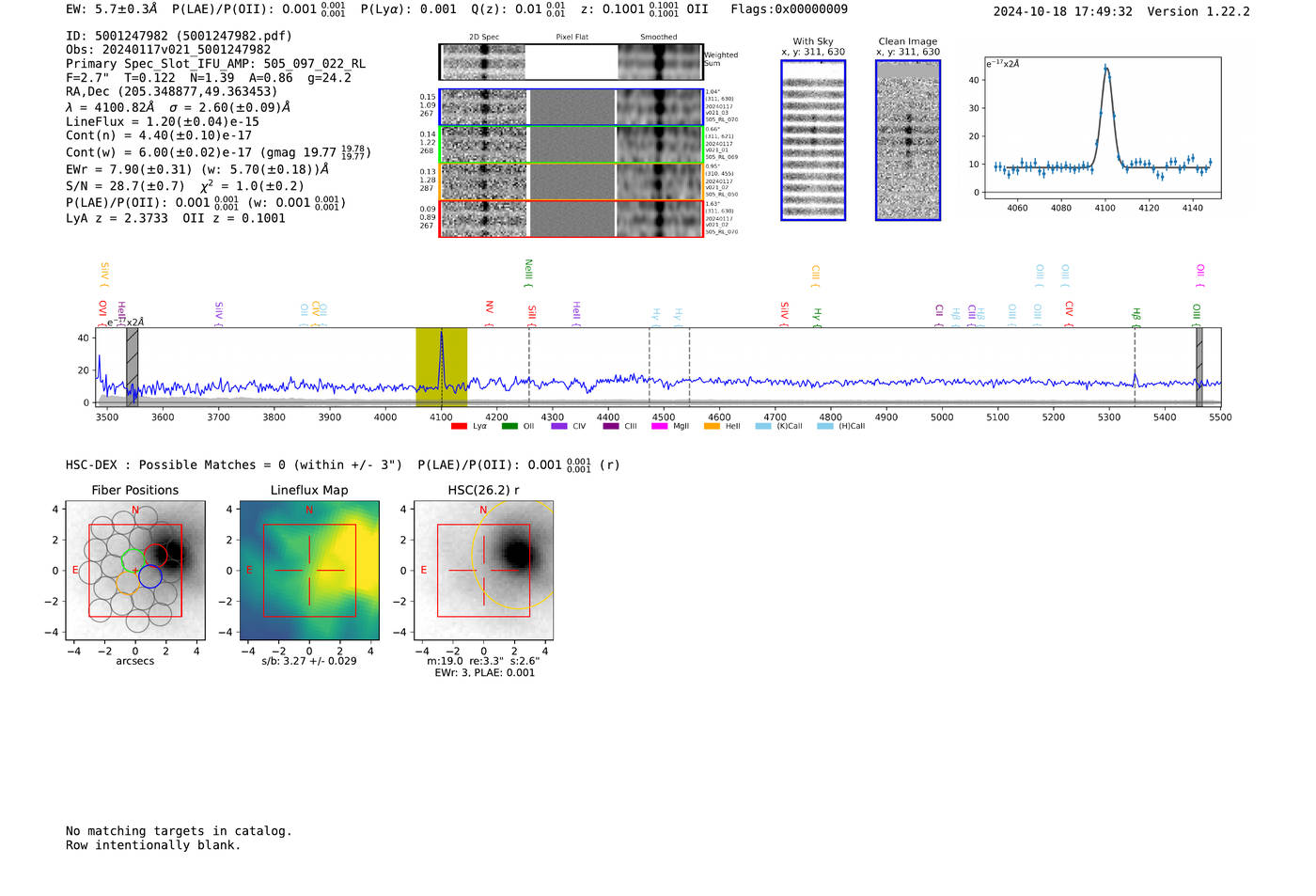Click the red Lyα legend swatch
Image resolution: width=1316 pixels, height=896 pixels.
459,427
